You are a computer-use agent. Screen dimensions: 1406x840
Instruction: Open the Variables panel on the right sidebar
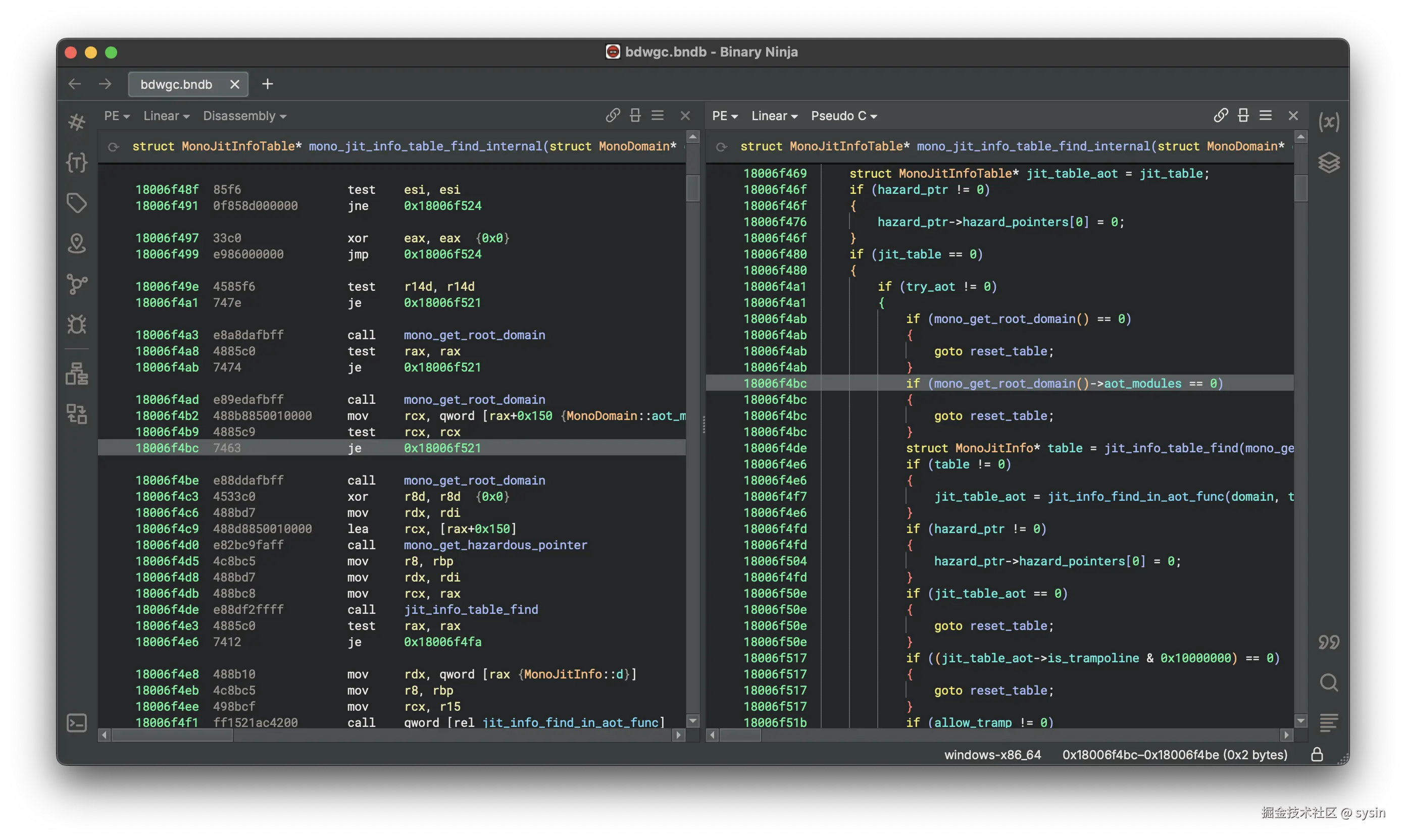pos(1330,122)
